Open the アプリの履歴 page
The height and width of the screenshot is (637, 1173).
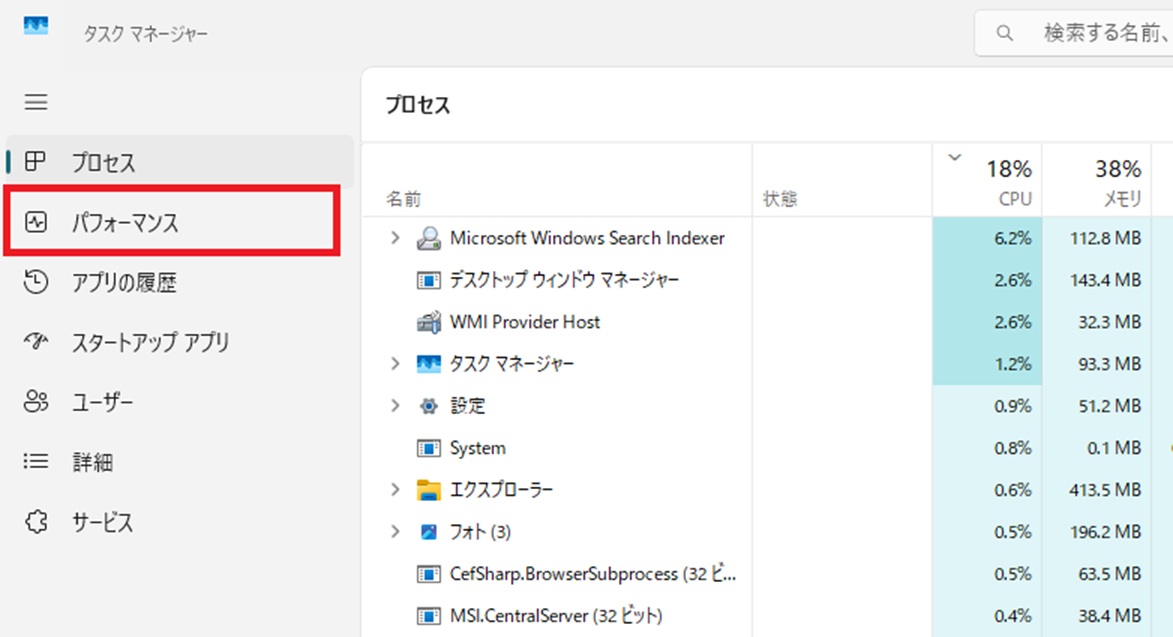(x=180, y=282)
